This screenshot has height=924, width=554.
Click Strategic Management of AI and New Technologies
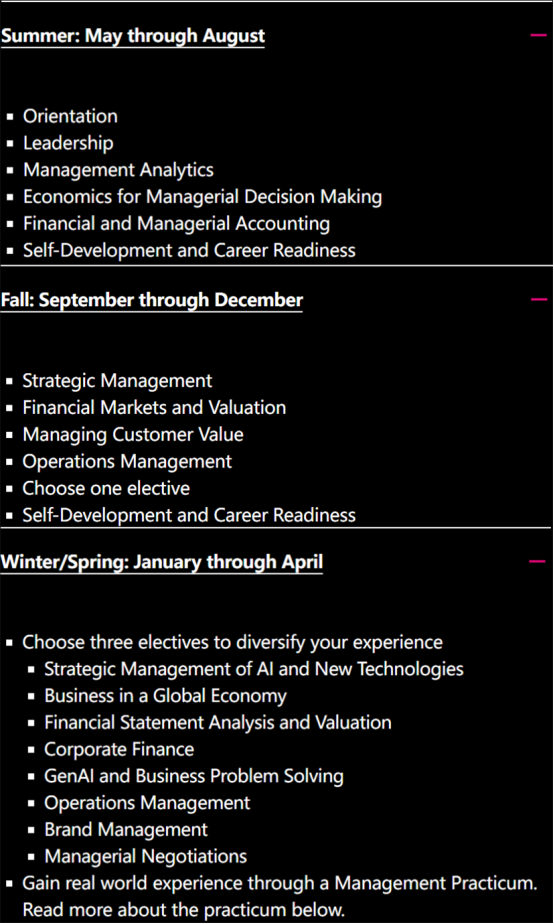click(x=254, y=669)
